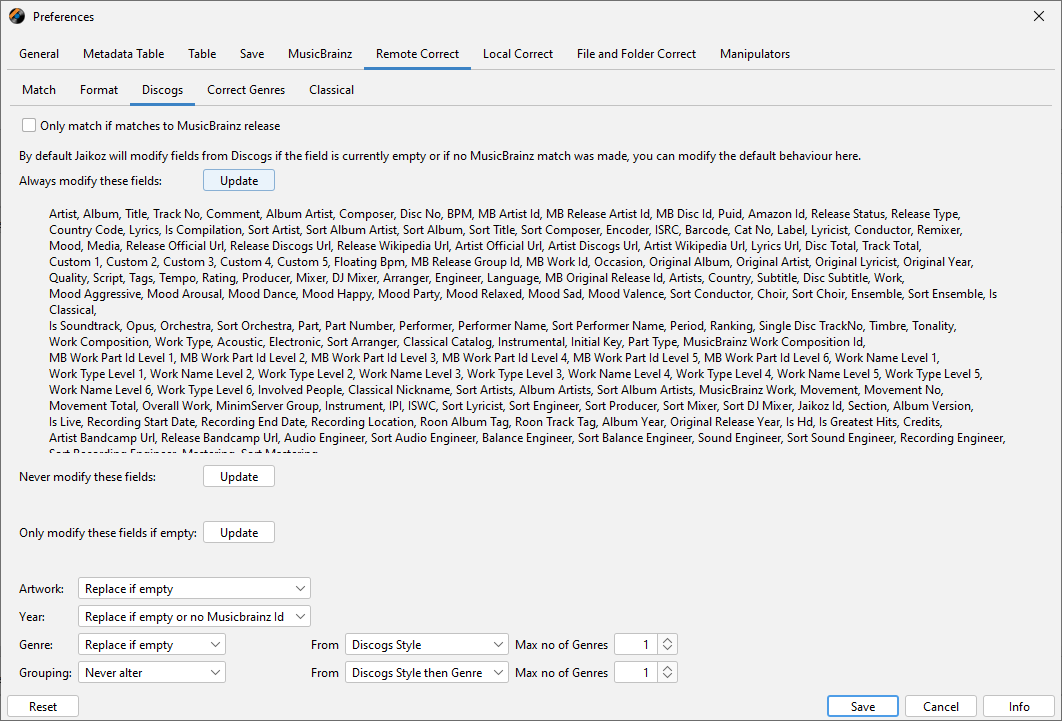Open the Grouping Never alter dropdown
The image size is (1062, 721).
point(152,673)
